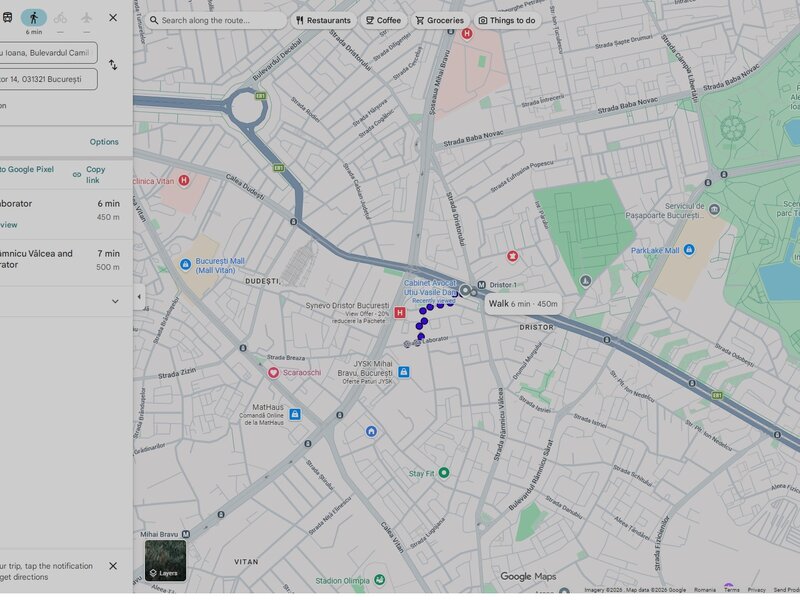Click the Search along the route box
Image resolution: width=800 pixels, height=600 pixels.
[x=215, y=20]
